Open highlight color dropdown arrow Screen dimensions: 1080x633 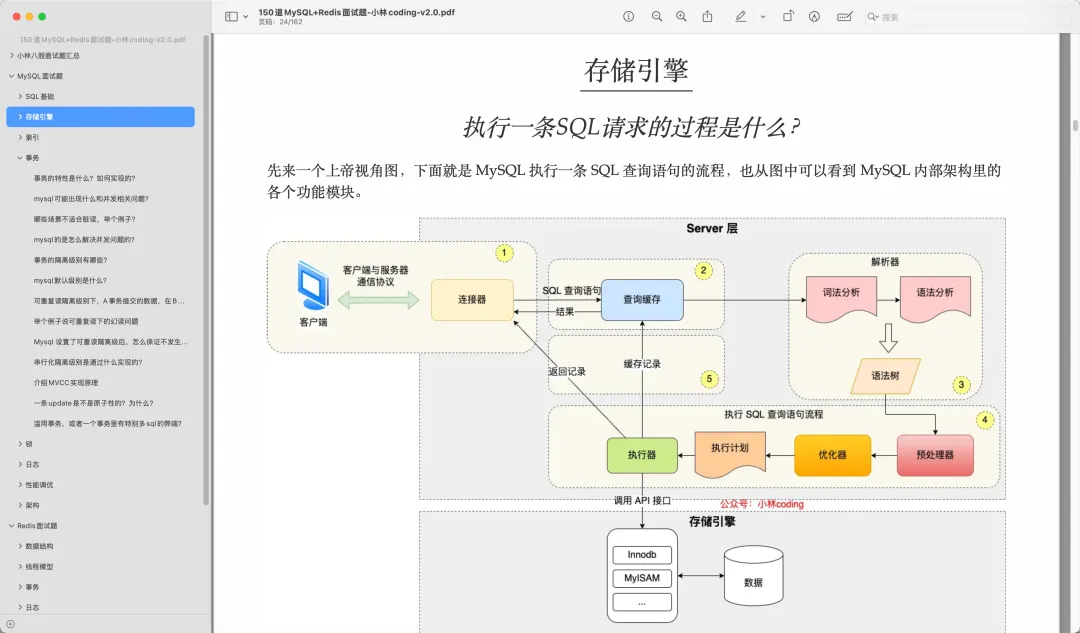[x=763, y=16]
